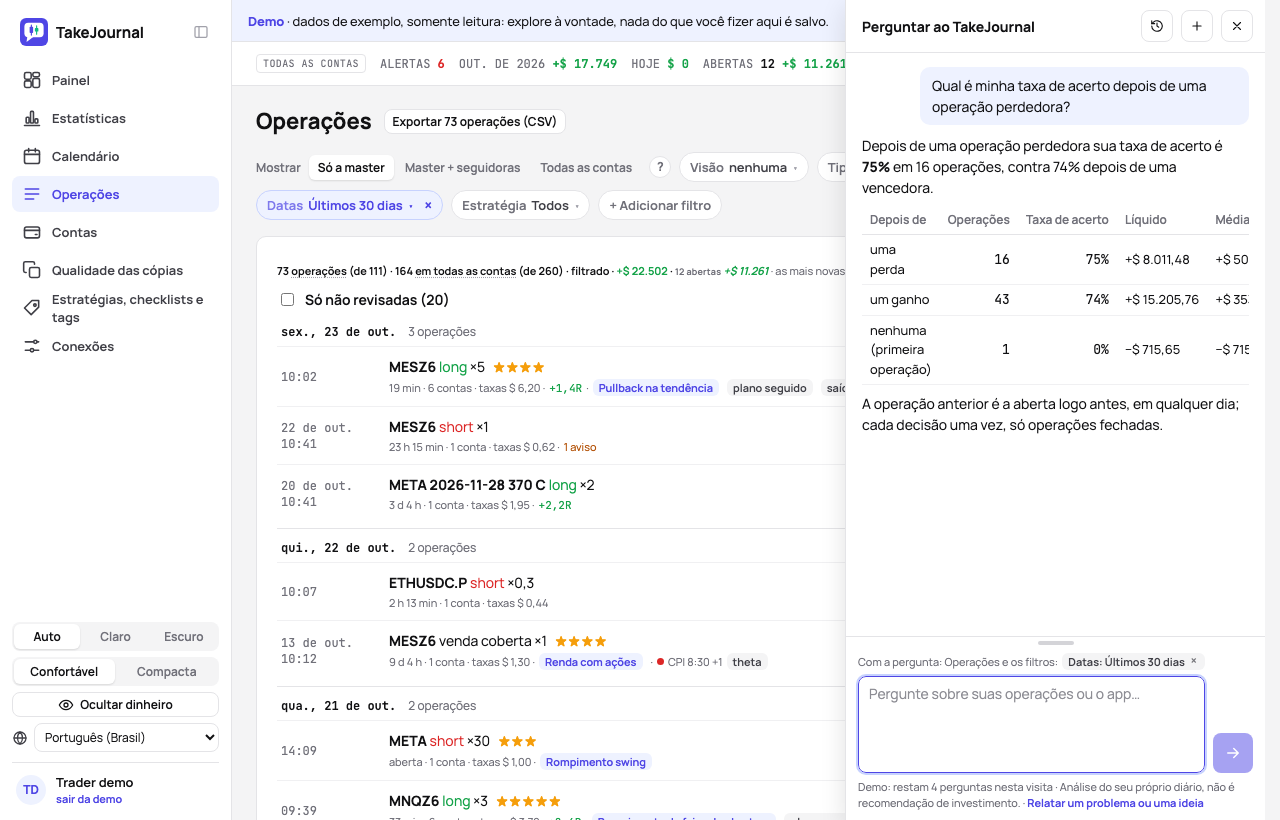Click the sair da demo link
1280x820 pixels.
[89, 799]
